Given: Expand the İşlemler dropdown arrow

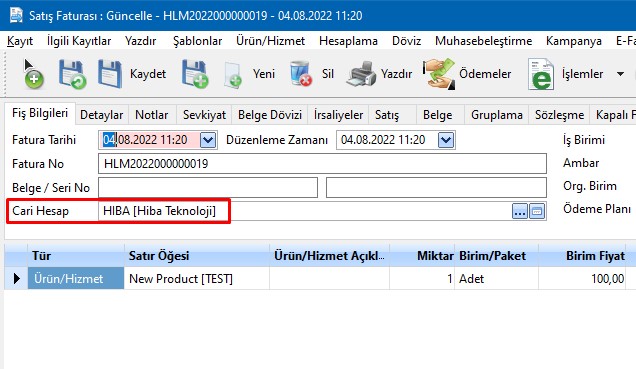Looking at the screenshot, I should click(620, 74).
